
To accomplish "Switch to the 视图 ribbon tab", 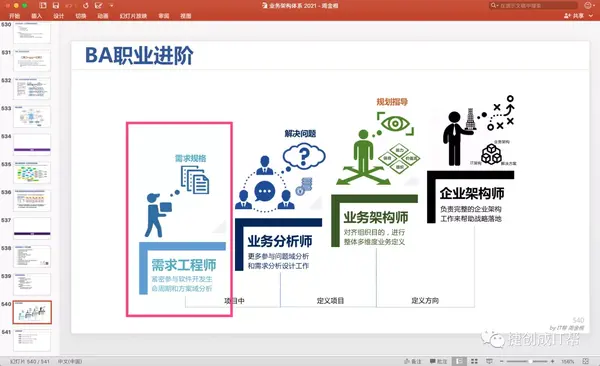I will click(x=186, y=16).
